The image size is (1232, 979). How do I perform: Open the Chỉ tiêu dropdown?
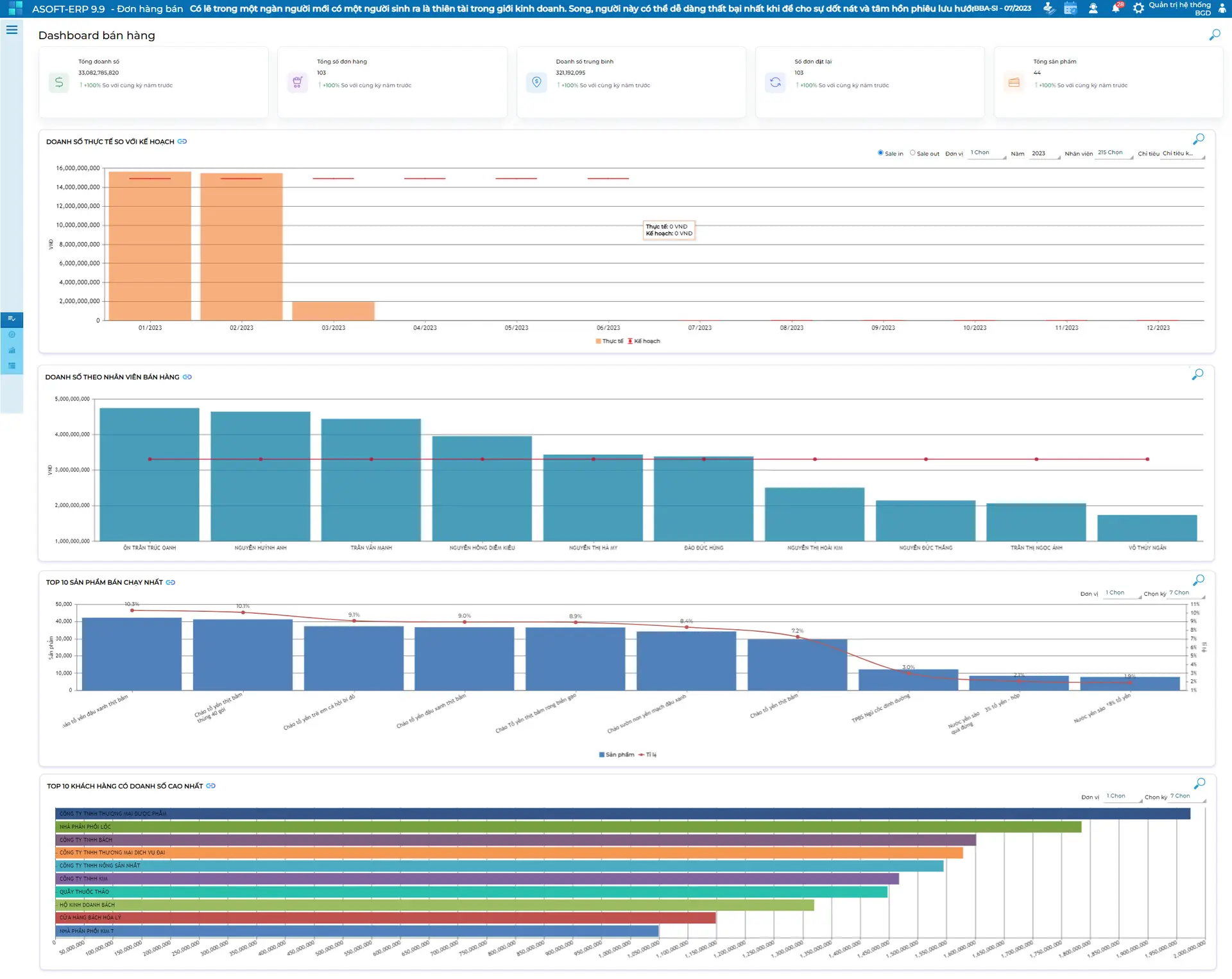click(x=1182, y=153)
